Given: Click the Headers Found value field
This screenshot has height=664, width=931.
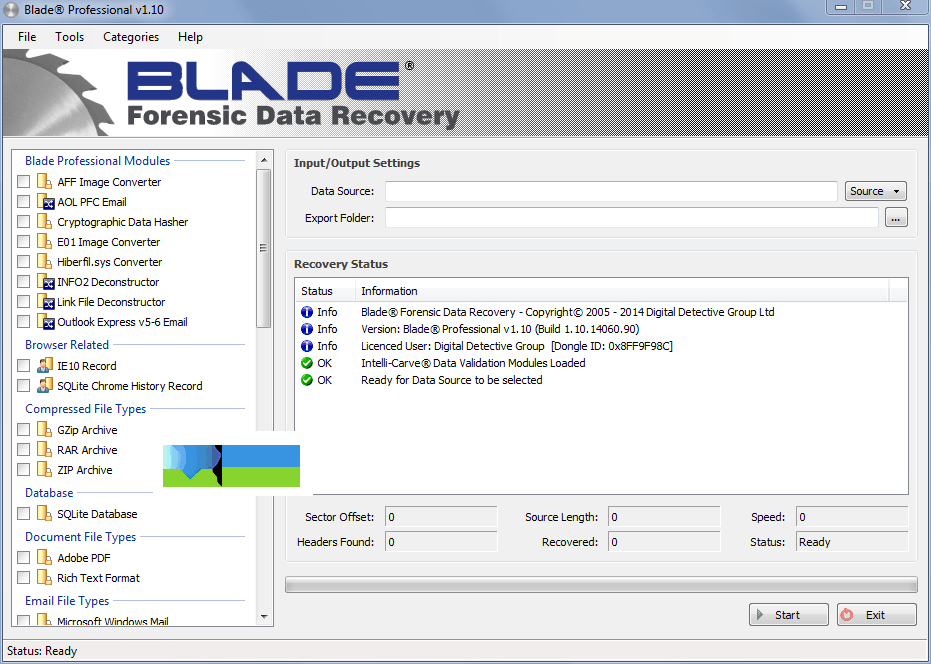Looking at the screenshot, I should coord(441,542).
